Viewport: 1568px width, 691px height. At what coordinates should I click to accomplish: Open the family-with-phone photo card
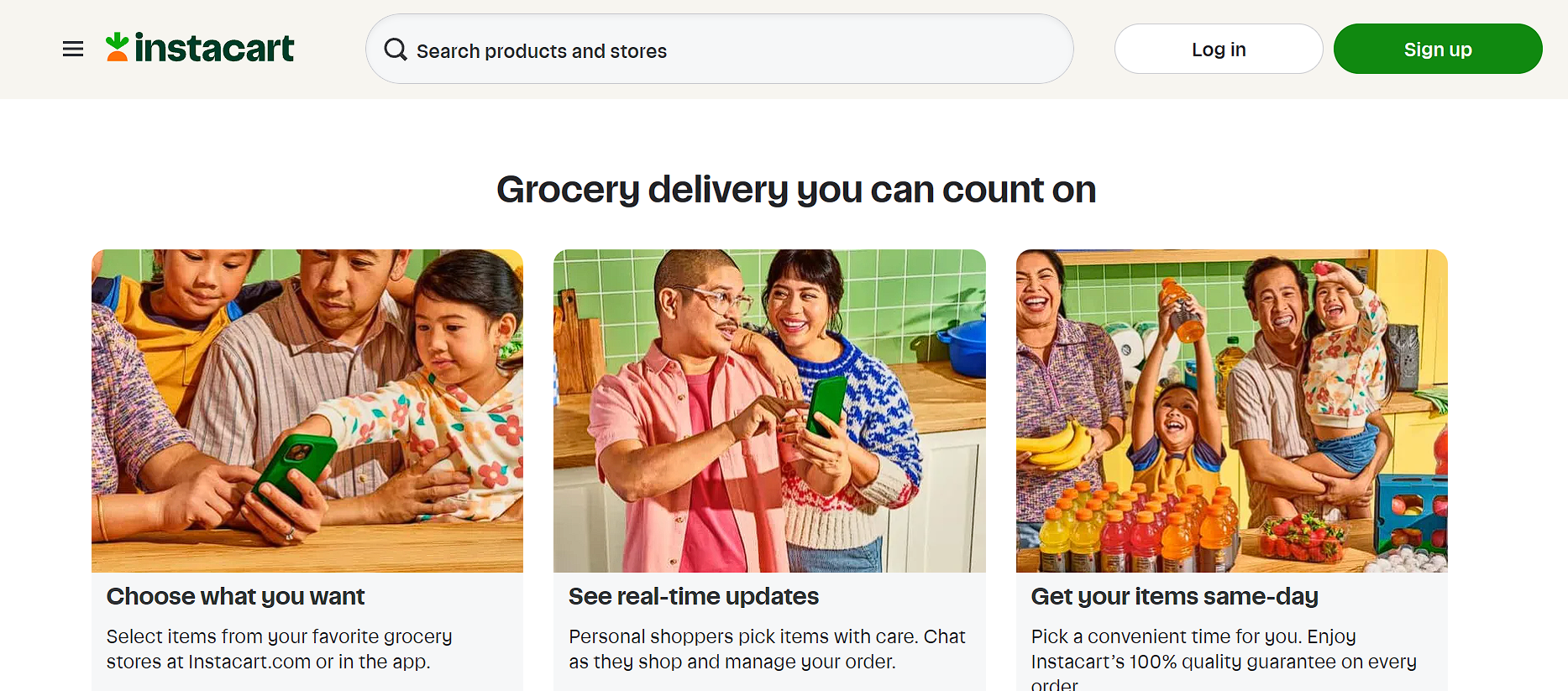point(307,411)
